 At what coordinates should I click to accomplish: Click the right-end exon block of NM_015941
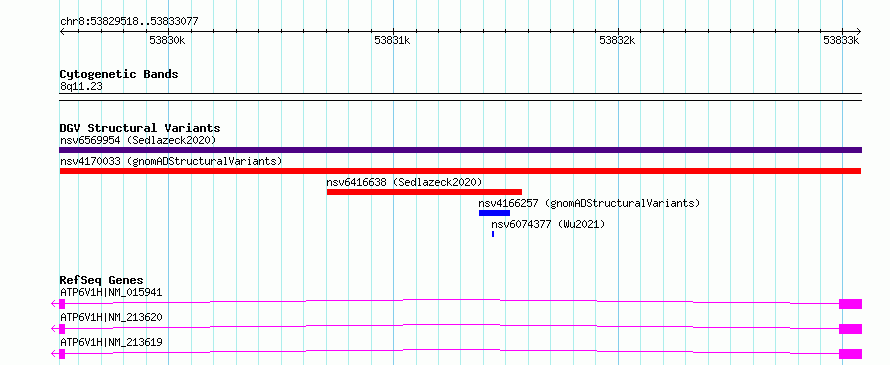click(850, 304)
